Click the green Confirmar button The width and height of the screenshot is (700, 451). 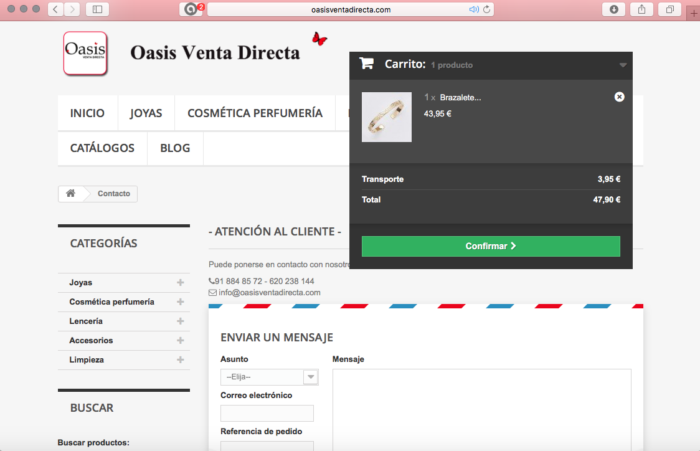tap(491, 246)
